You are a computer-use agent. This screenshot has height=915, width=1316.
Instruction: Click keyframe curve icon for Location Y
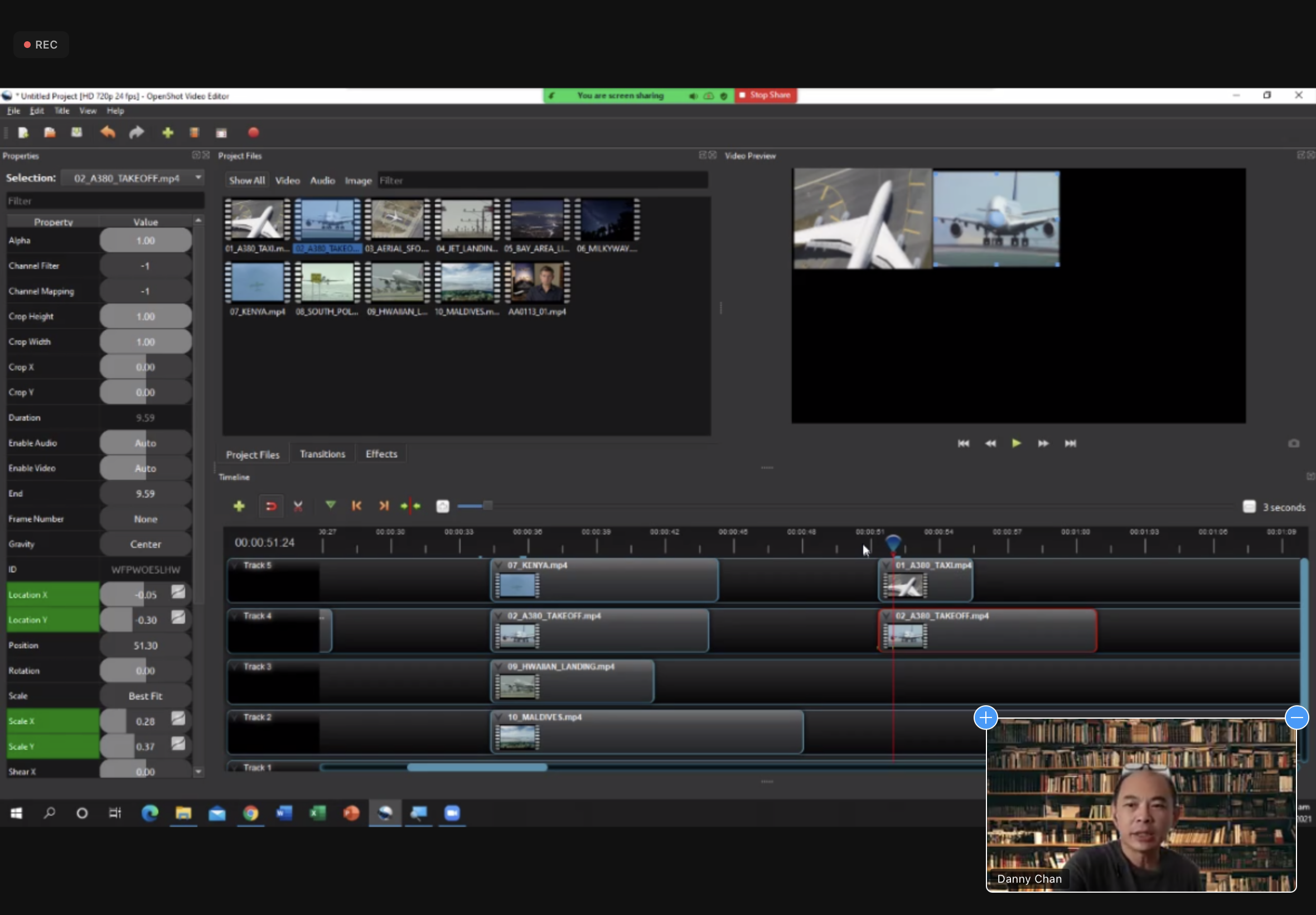point(178,618)
